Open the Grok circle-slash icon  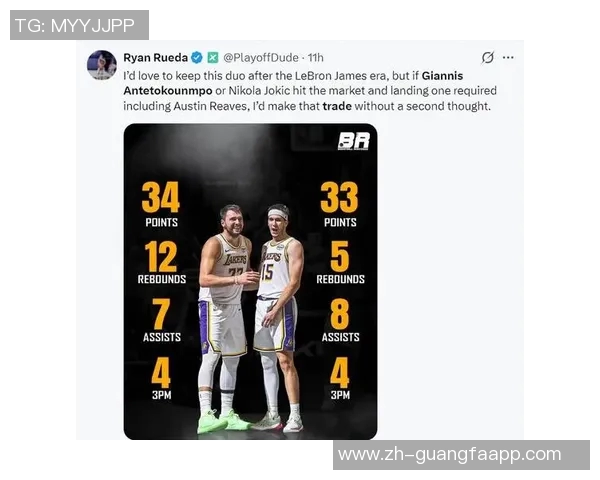(488, 58)
